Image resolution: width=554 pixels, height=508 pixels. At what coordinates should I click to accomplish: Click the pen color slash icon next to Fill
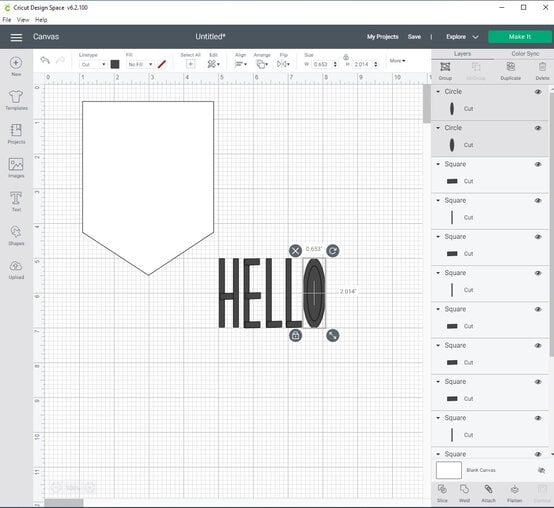pos(162,64)
